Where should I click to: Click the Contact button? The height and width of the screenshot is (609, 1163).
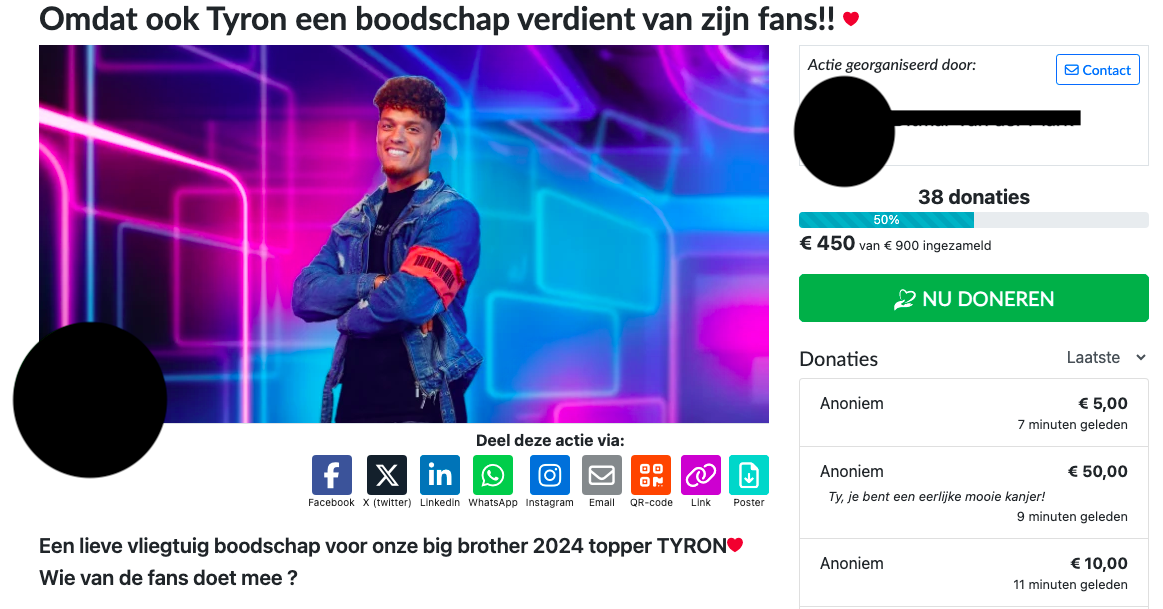click(1098, 70)
